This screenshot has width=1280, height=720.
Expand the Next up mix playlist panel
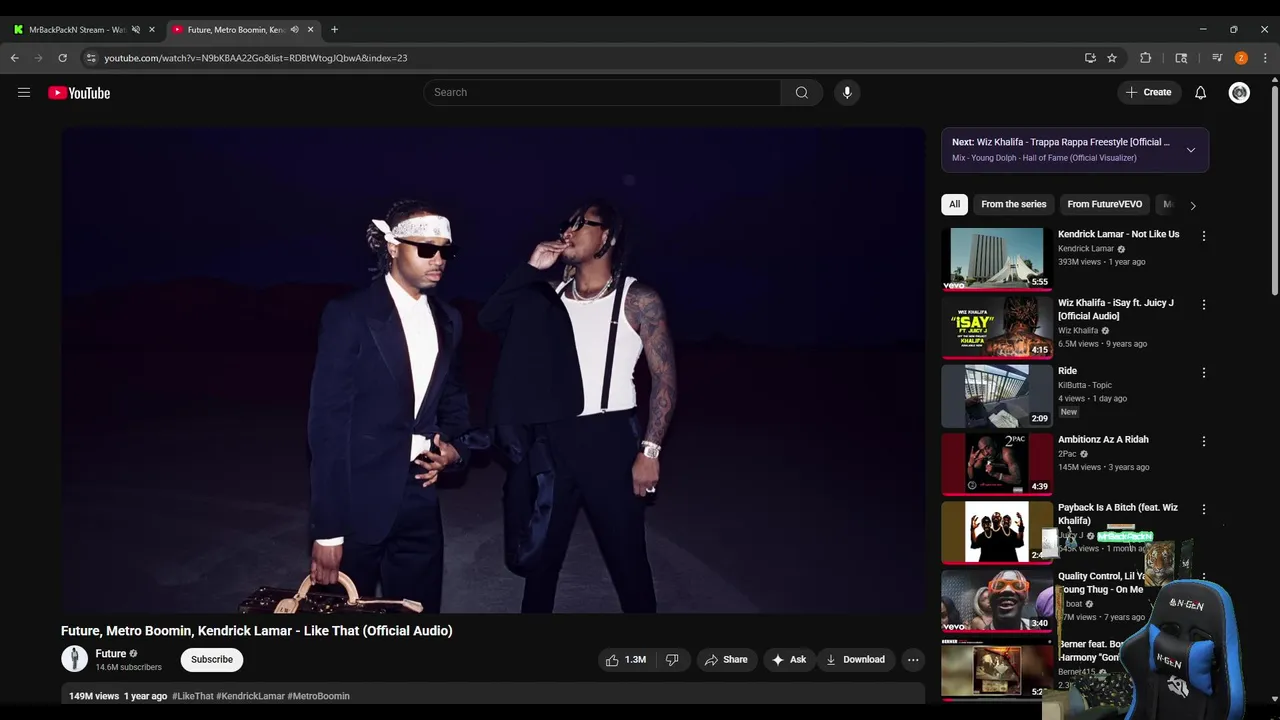[1190, 150]
